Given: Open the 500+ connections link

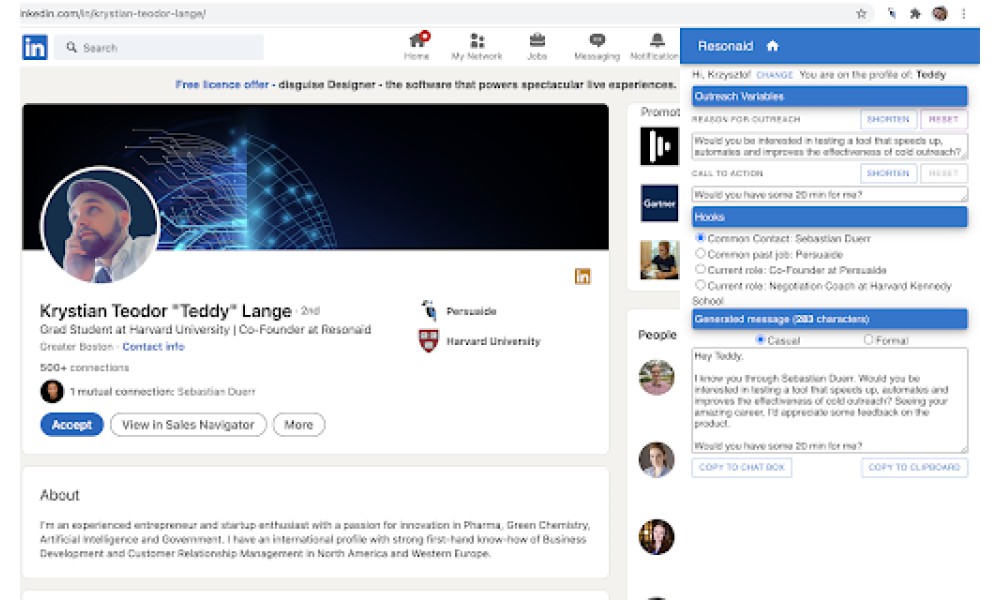Looking at the screenshot, I should 84,367.
